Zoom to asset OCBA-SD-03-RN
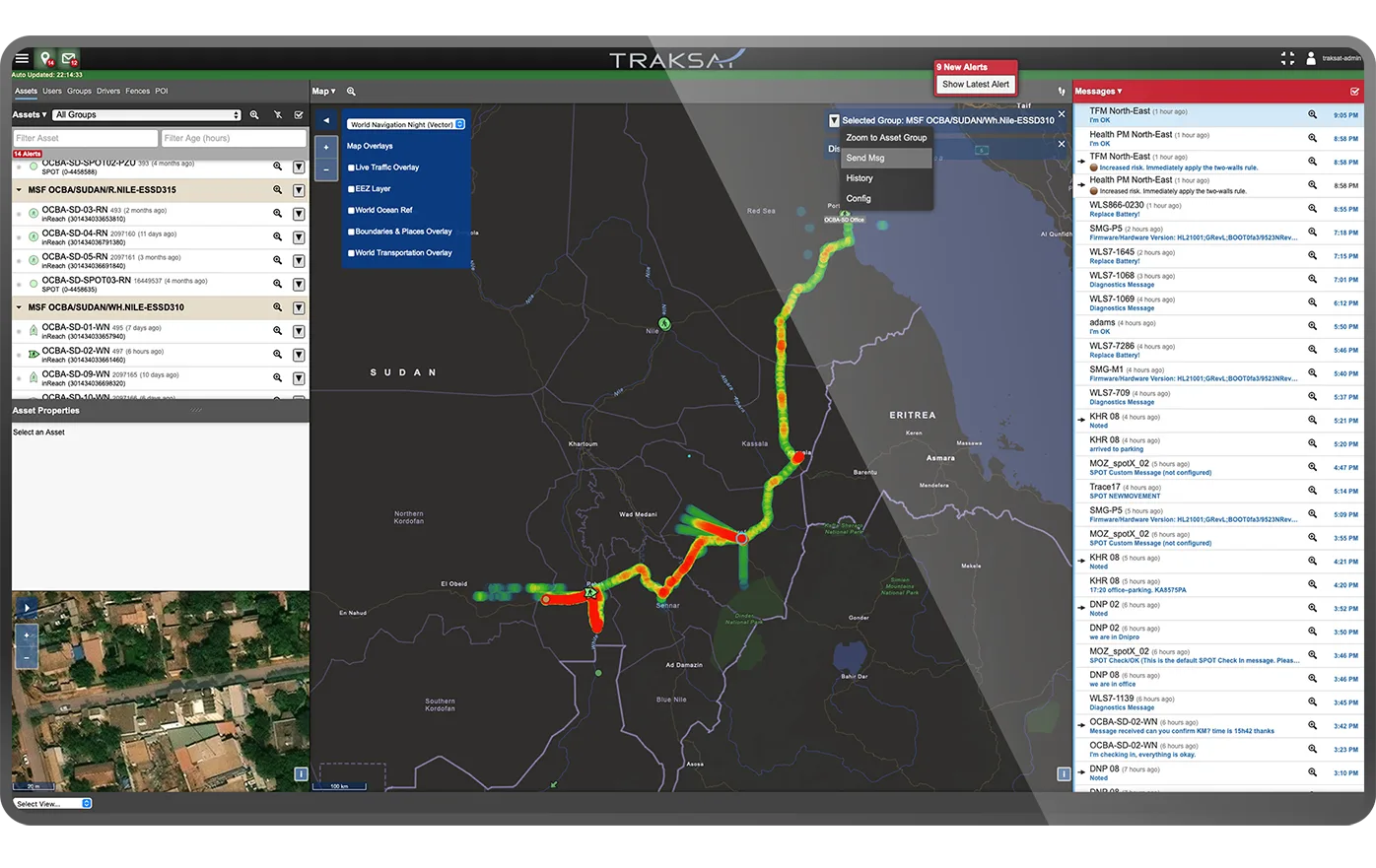This screenshot has width=1376, height=868. click(278, 214)
